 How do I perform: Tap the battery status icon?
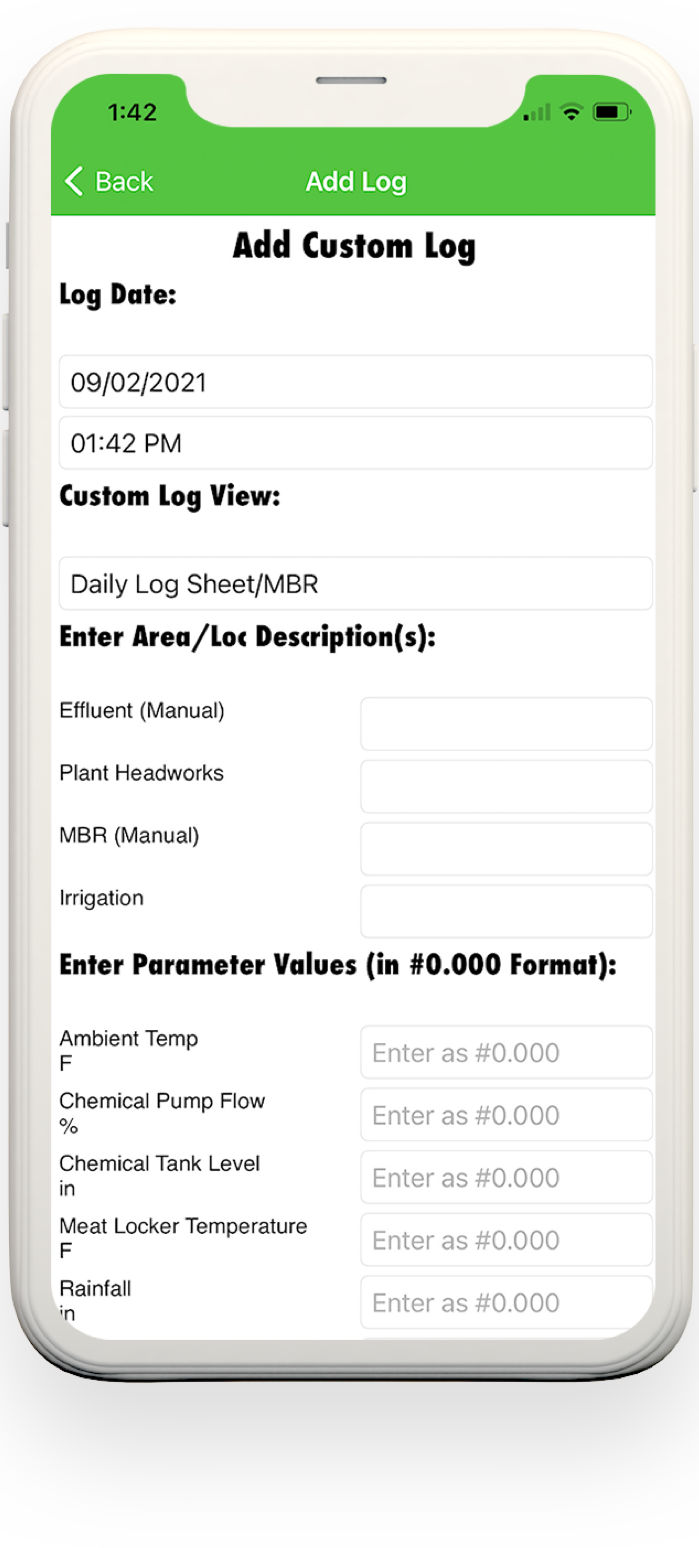coord(610,113)
